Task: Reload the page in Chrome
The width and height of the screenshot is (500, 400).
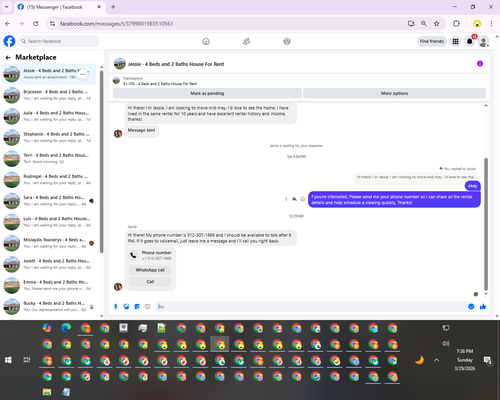Action: (36, 24)
